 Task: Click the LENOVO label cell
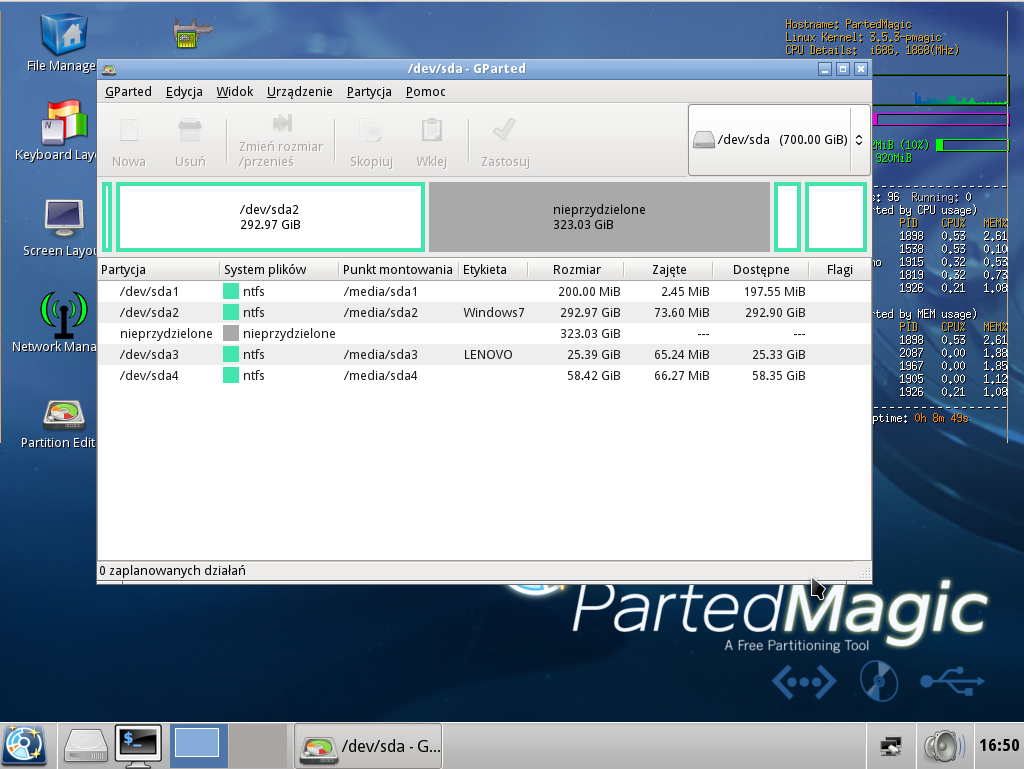(x=488, y=354)
